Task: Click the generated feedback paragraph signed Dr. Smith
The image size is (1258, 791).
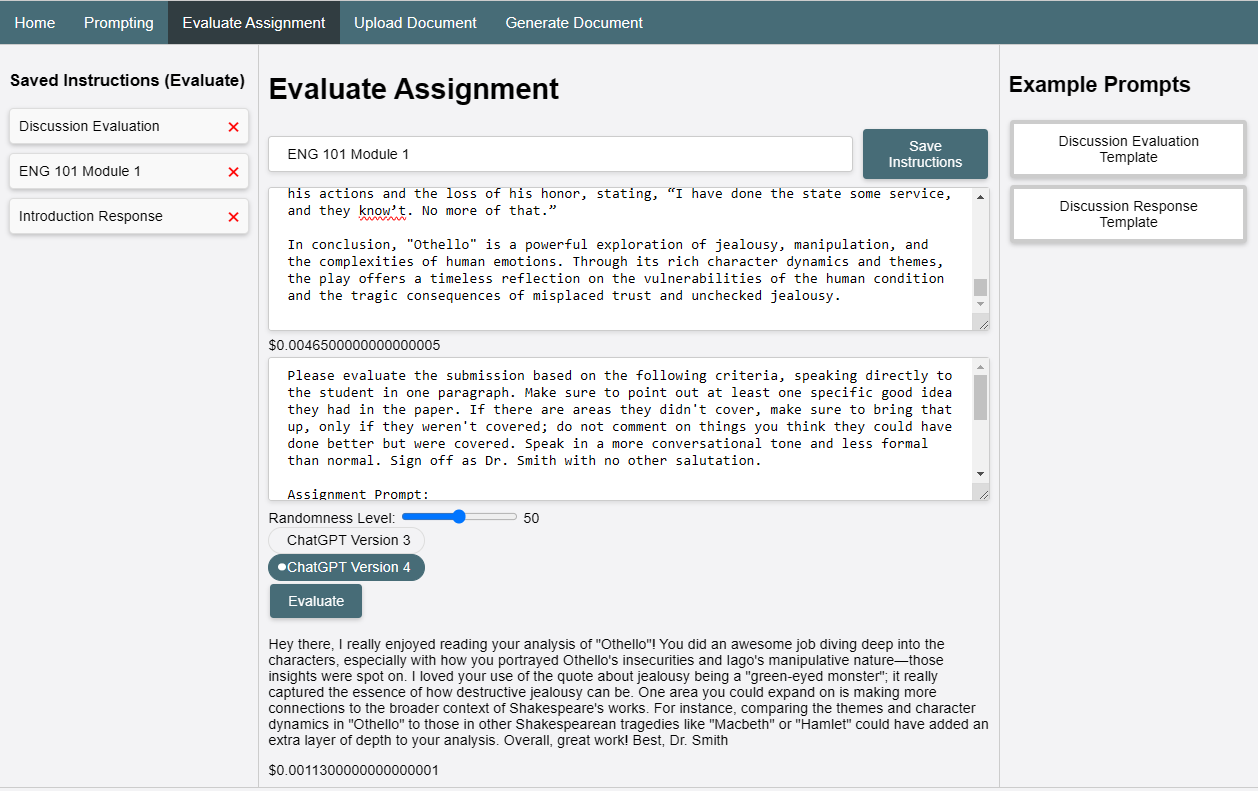Action: click(628, 692)
